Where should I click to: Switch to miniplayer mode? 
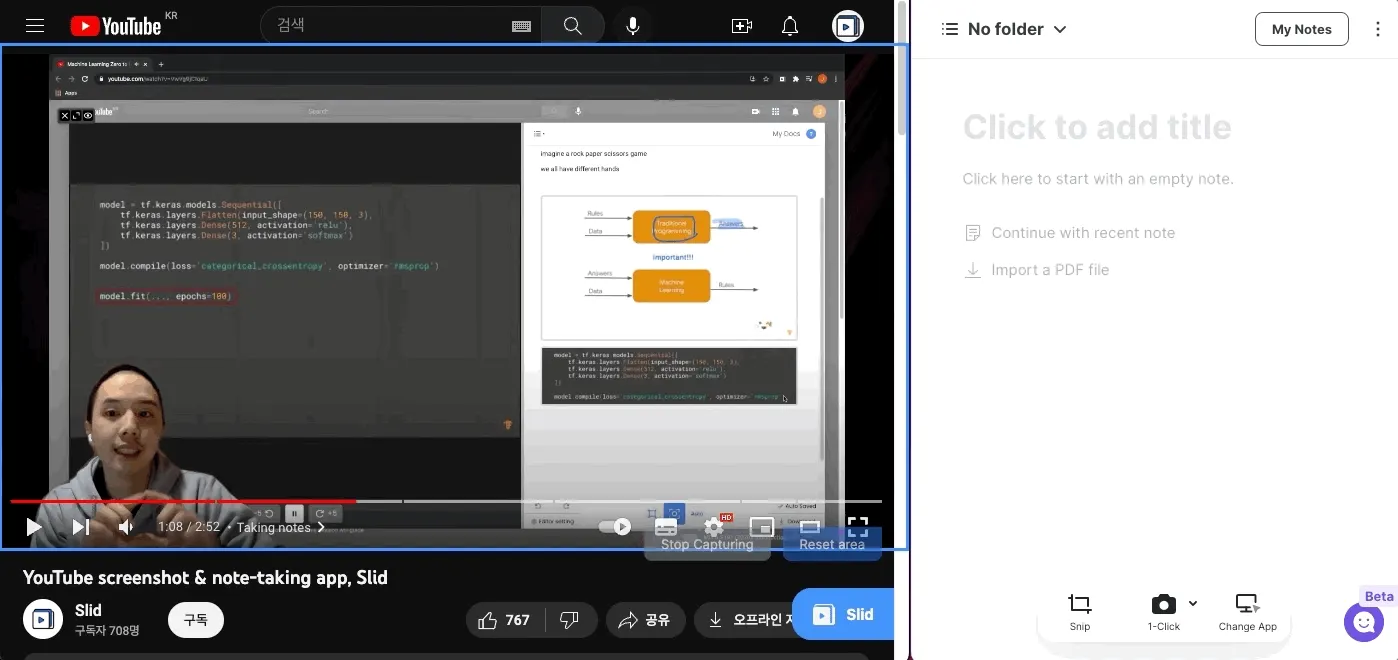762,526
